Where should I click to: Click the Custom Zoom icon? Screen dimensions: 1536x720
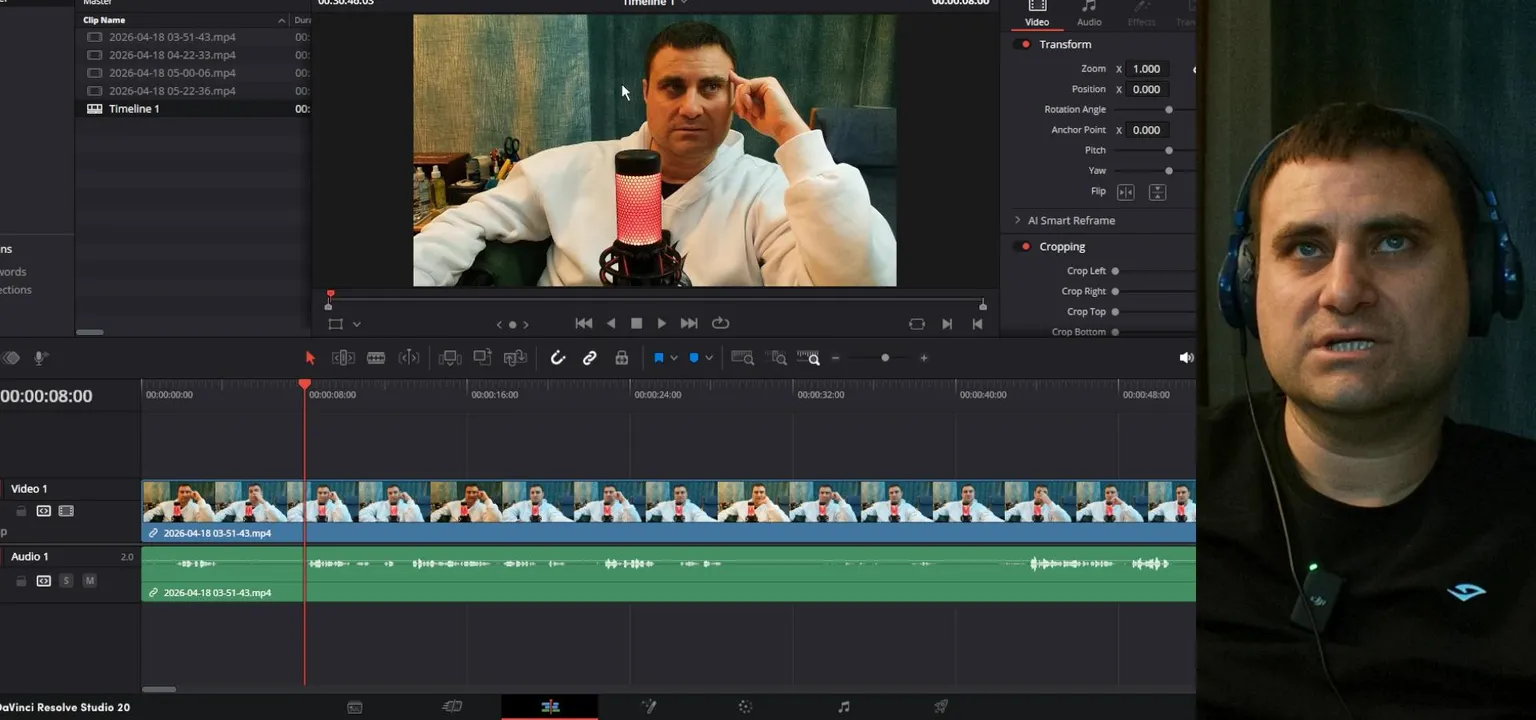(x=809, y=358)
